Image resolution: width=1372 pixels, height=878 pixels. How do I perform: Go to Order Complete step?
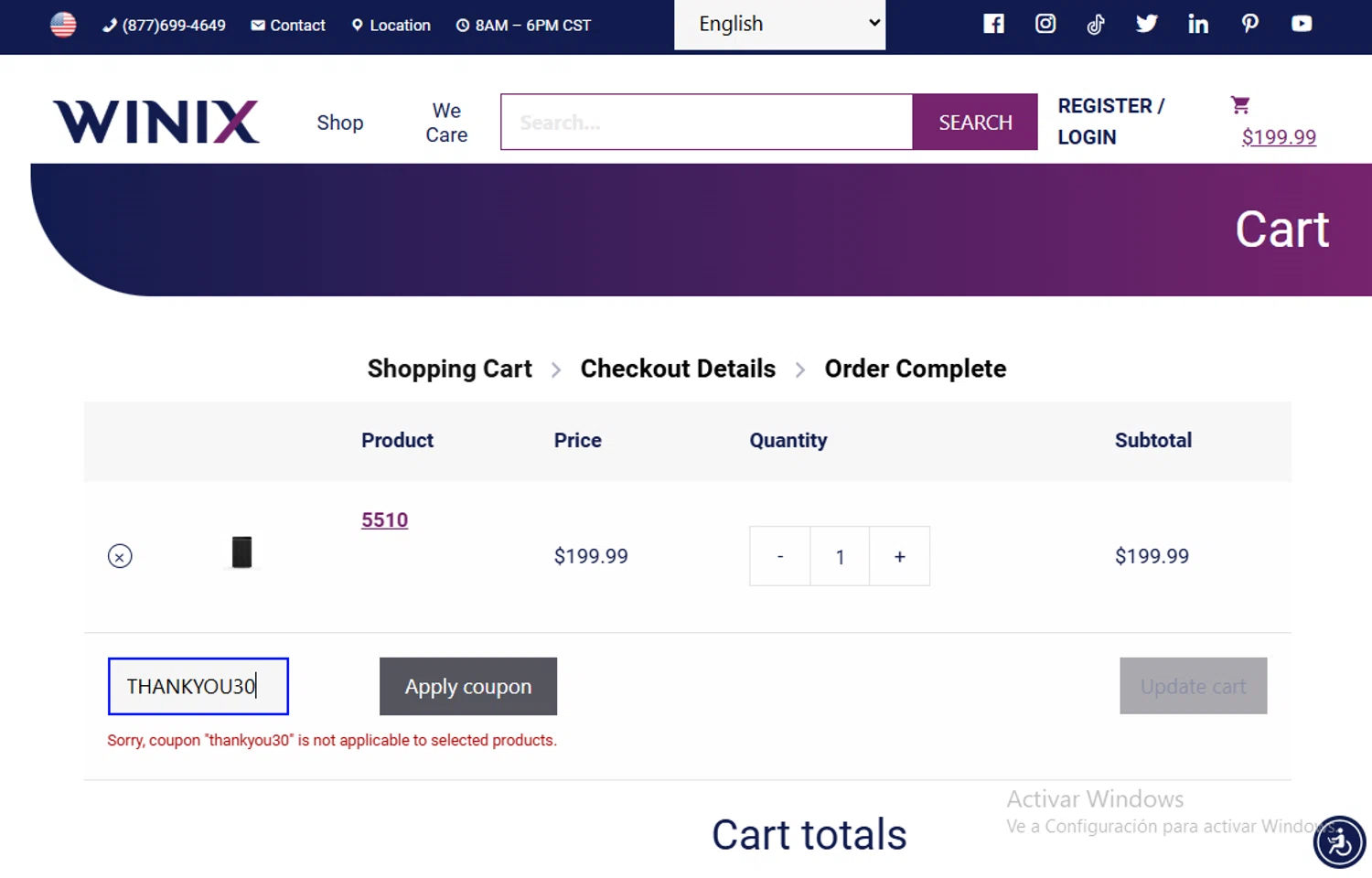[x=916, y=369]
